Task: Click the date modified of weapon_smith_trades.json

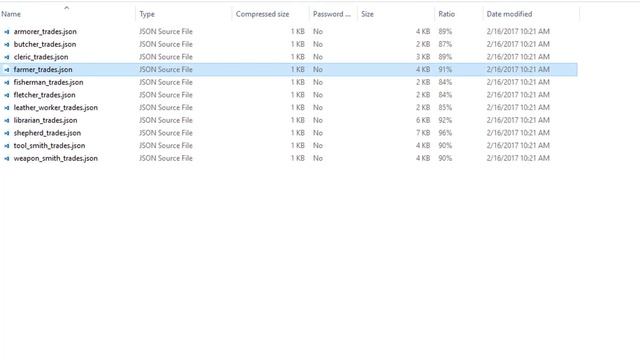Action: tap(518, 158)
